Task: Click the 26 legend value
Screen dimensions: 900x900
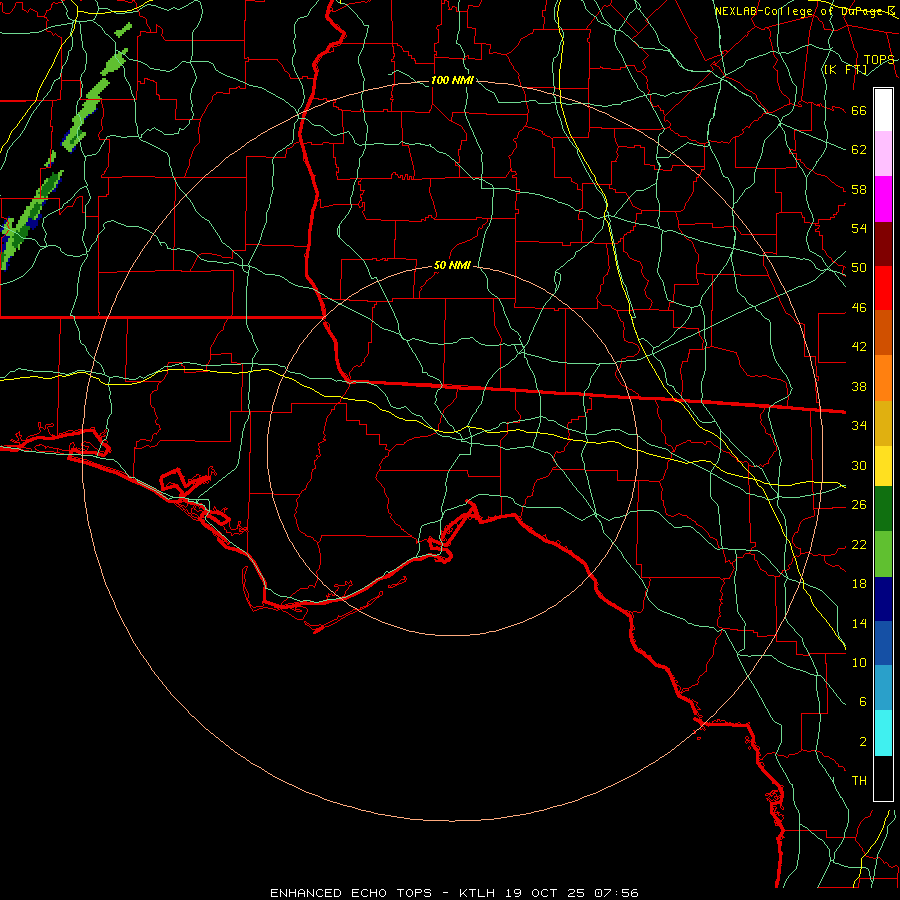Action: [x=859, y=505]
